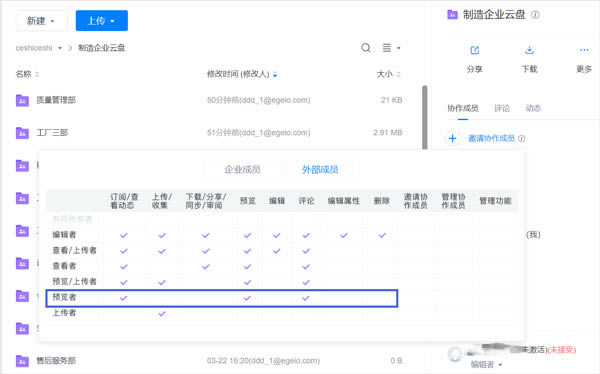Click info icon beside 制造企业云盘 title
This screenshot has width=600, height=374.
click(535, 15)
